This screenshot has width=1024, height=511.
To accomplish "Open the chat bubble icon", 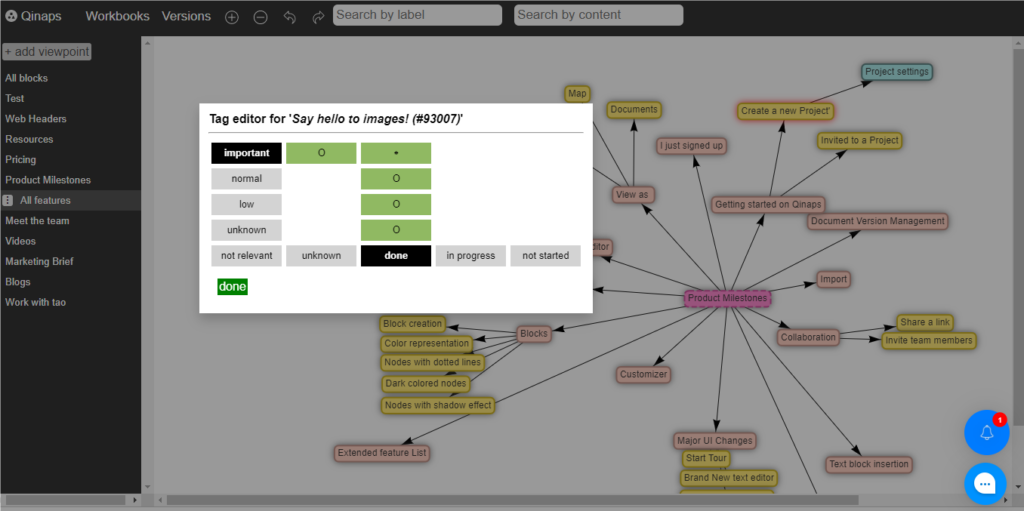I will [985, 484].
